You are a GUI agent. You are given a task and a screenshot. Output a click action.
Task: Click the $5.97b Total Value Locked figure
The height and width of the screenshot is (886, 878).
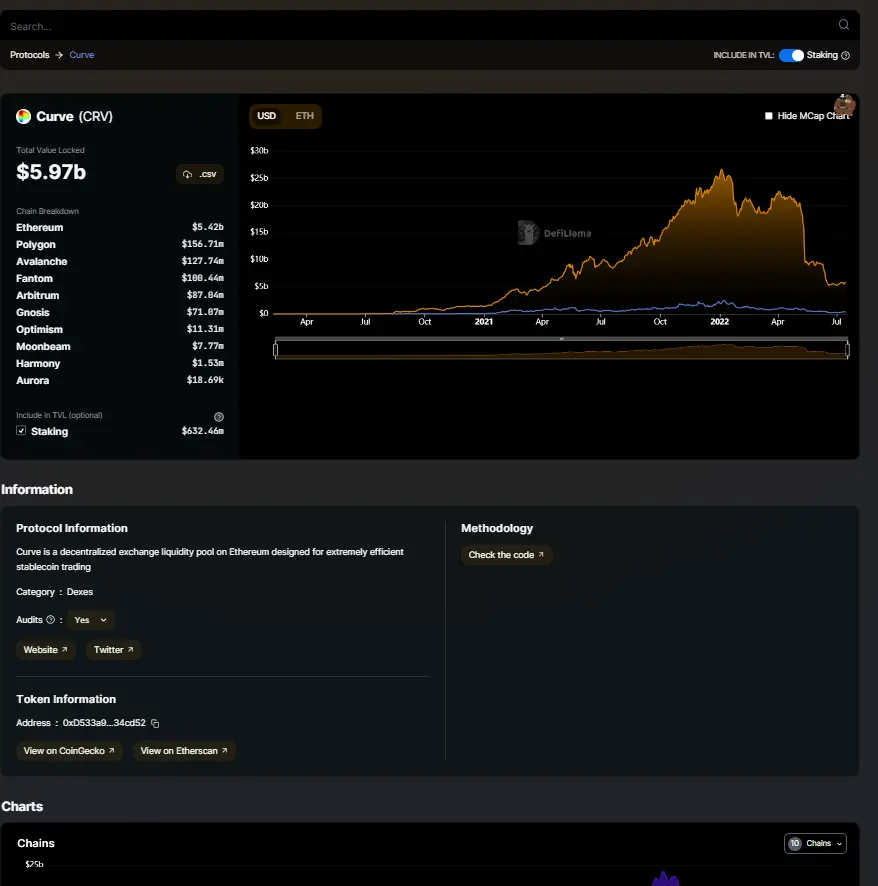tap(51, 172)
